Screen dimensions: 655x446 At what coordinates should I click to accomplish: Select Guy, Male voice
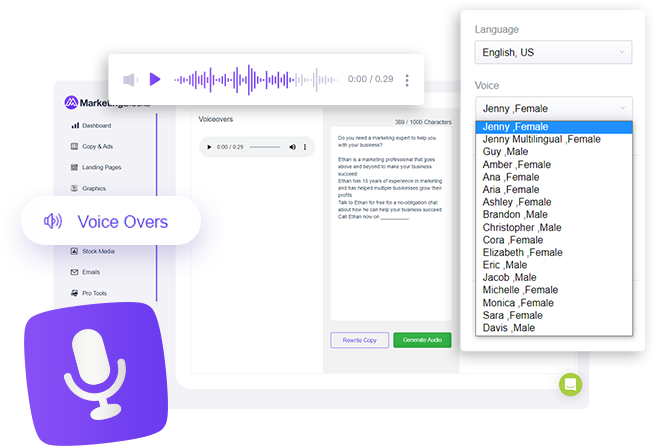pyautogui.click(x=554, y=152)
